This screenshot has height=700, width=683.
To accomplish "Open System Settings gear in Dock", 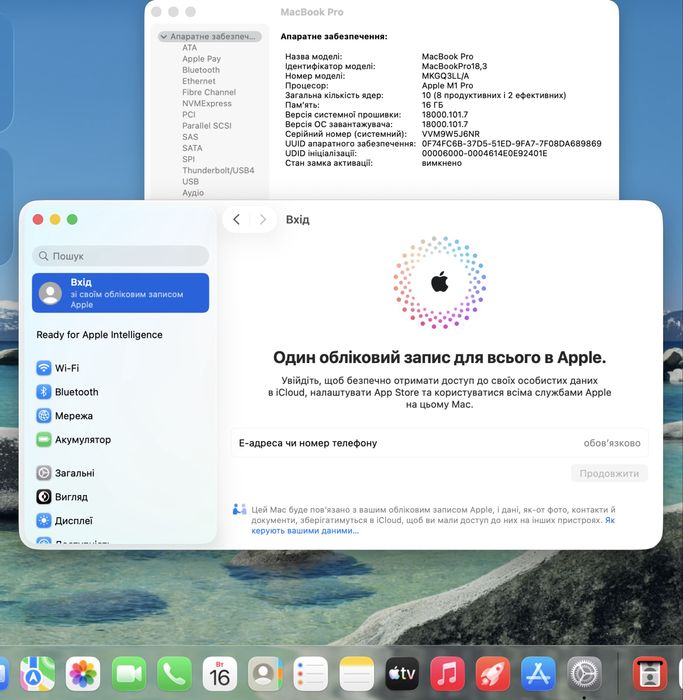I will [584, 673].
